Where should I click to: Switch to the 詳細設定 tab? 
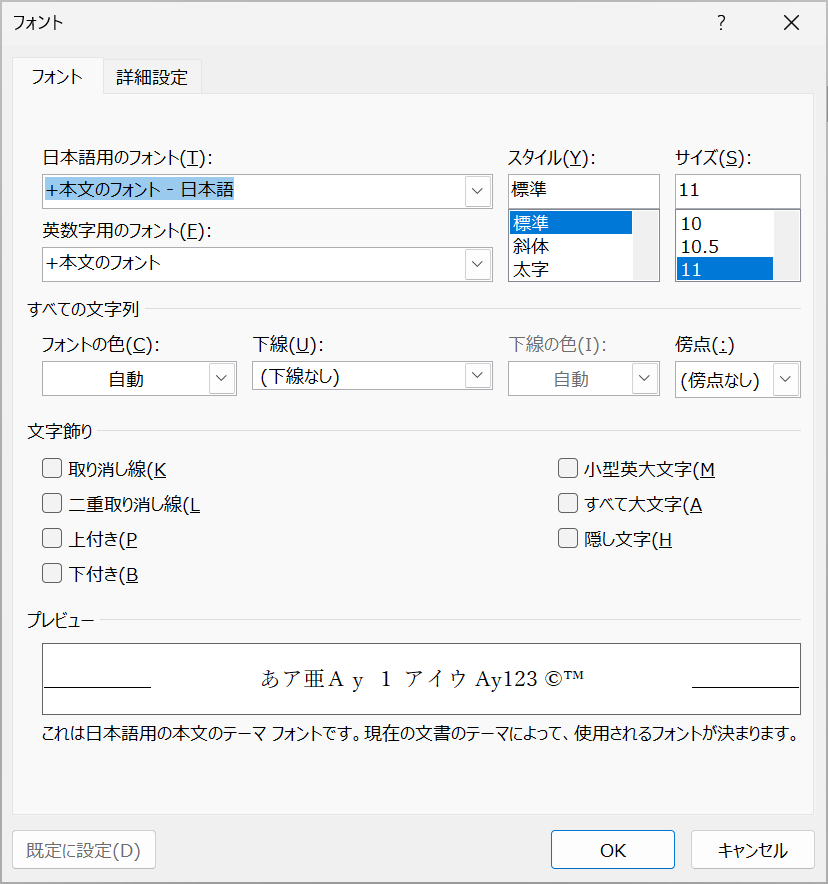(x=152, y=77)
